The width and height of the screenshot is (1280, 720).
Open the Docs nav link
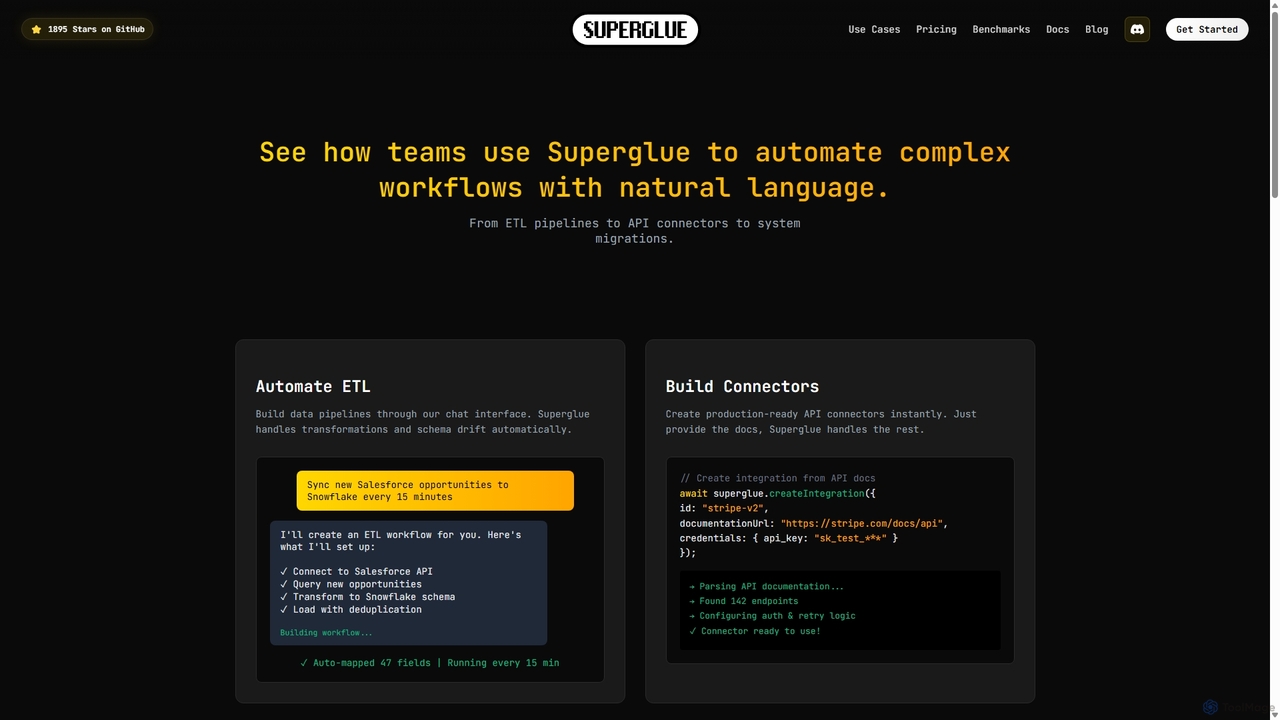pyautogui.click(x=1057, y=29)
